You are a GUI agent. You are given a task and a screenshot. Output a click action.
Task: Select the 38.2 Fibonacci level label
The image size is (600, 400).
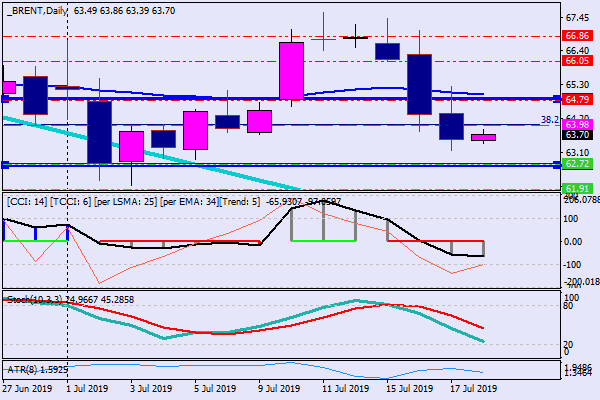point(548,119)
